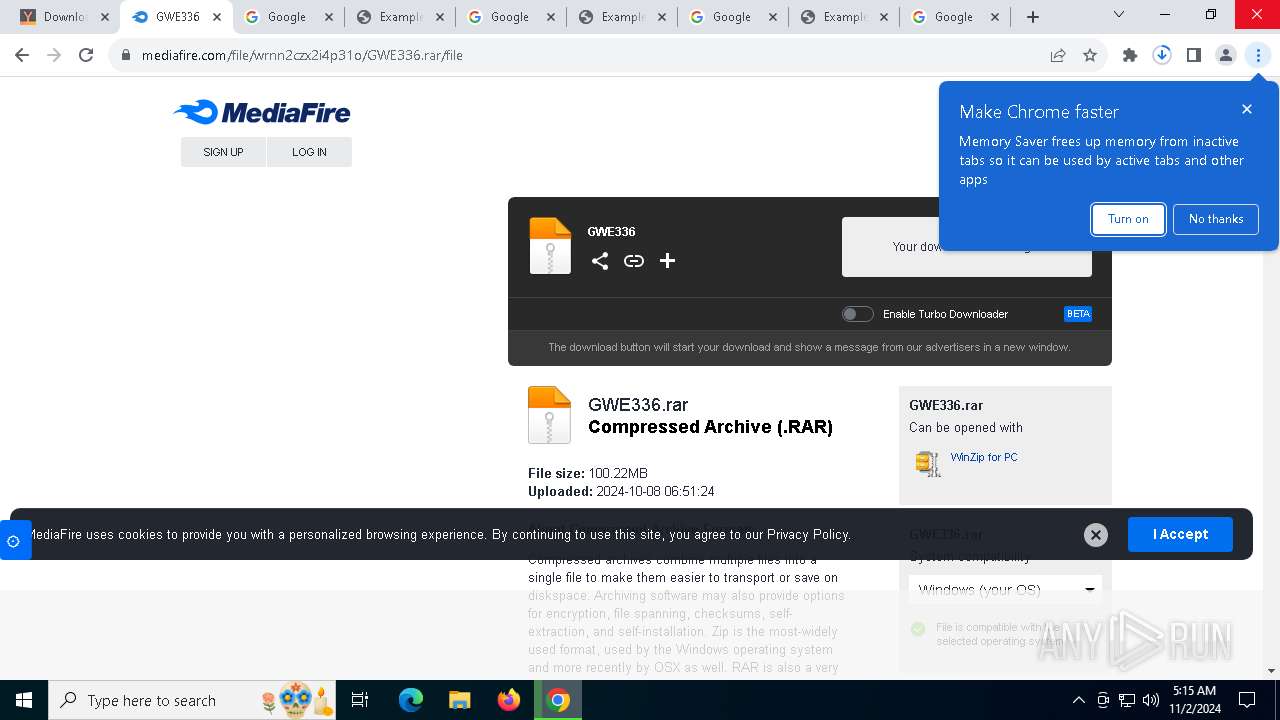Click Chrome icon in taskbar
The width and height of the screenshot is (1280, 720).
click(x=558, y=700)
